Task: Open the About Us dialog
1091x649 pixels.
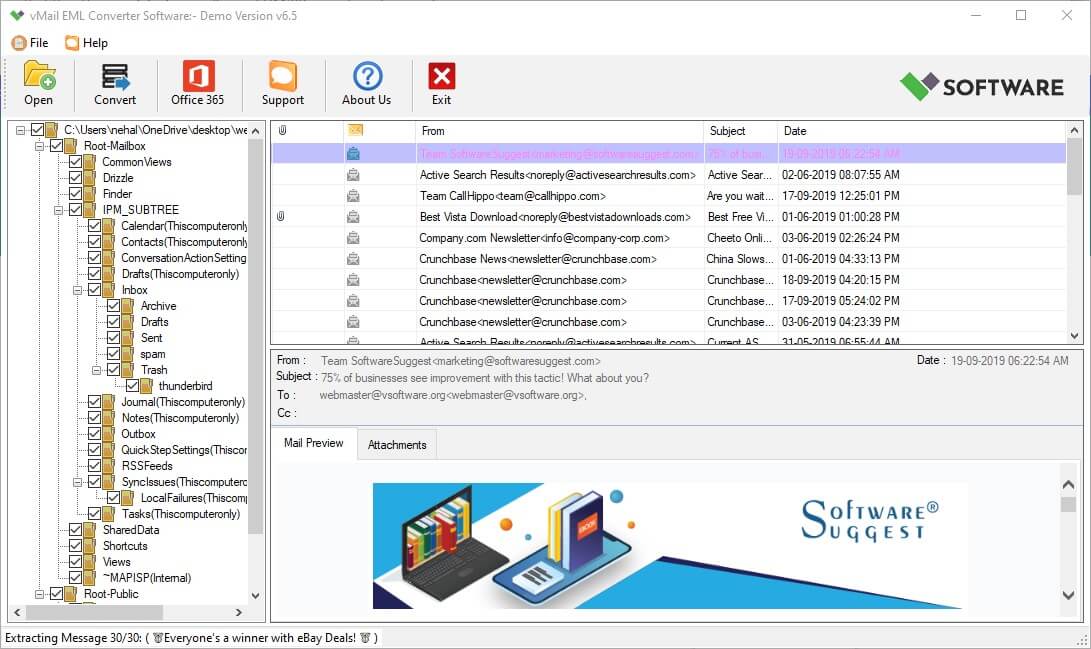Action: [365, 84]
